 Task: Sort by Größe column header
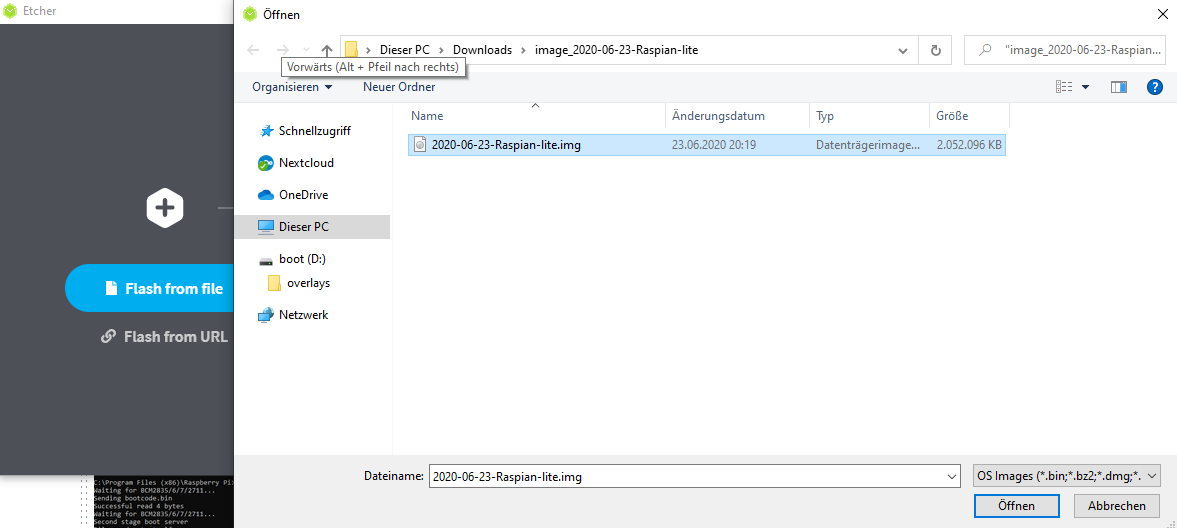[969, 116]
